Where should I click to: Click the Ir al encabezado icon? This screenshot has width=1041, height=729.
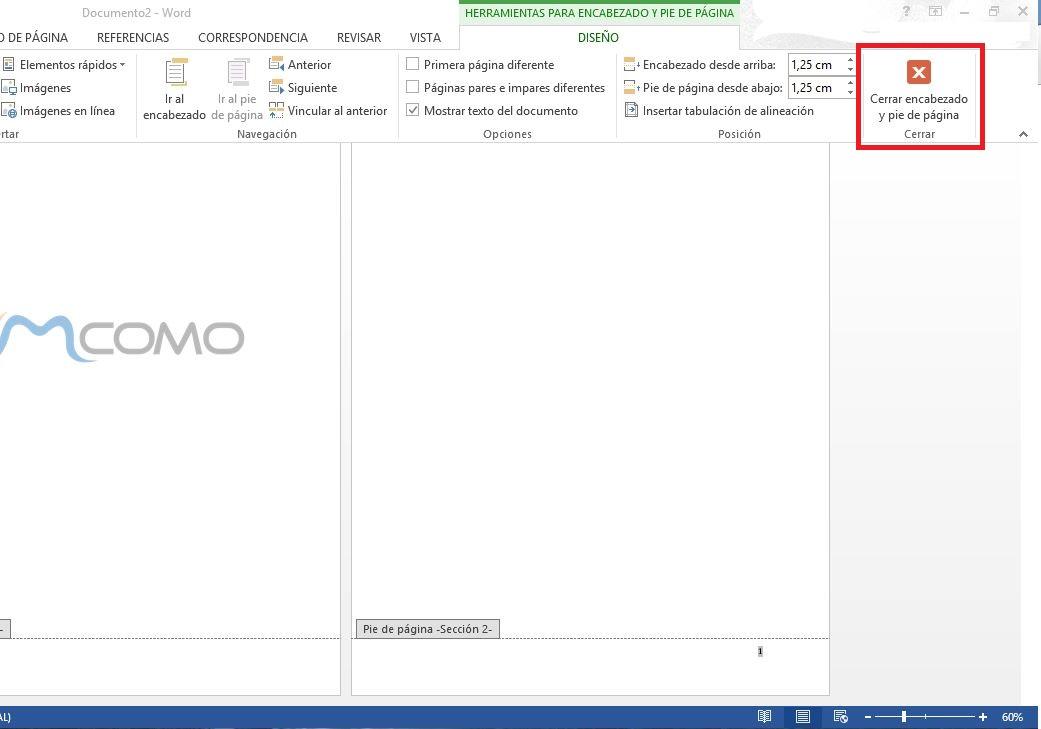click(175, 75)
